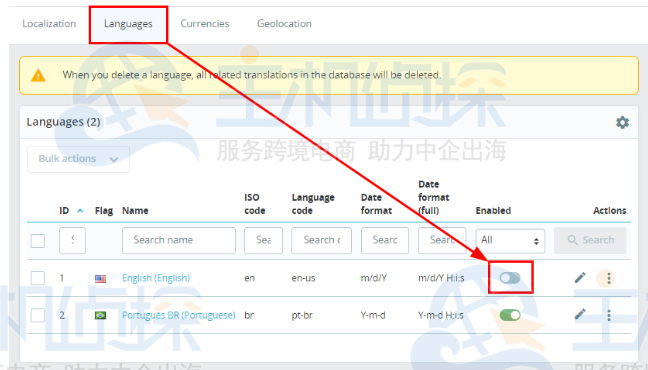Go to the Localization tab
The height and width of the screenshot is (370, 648).
click(49, 24)
